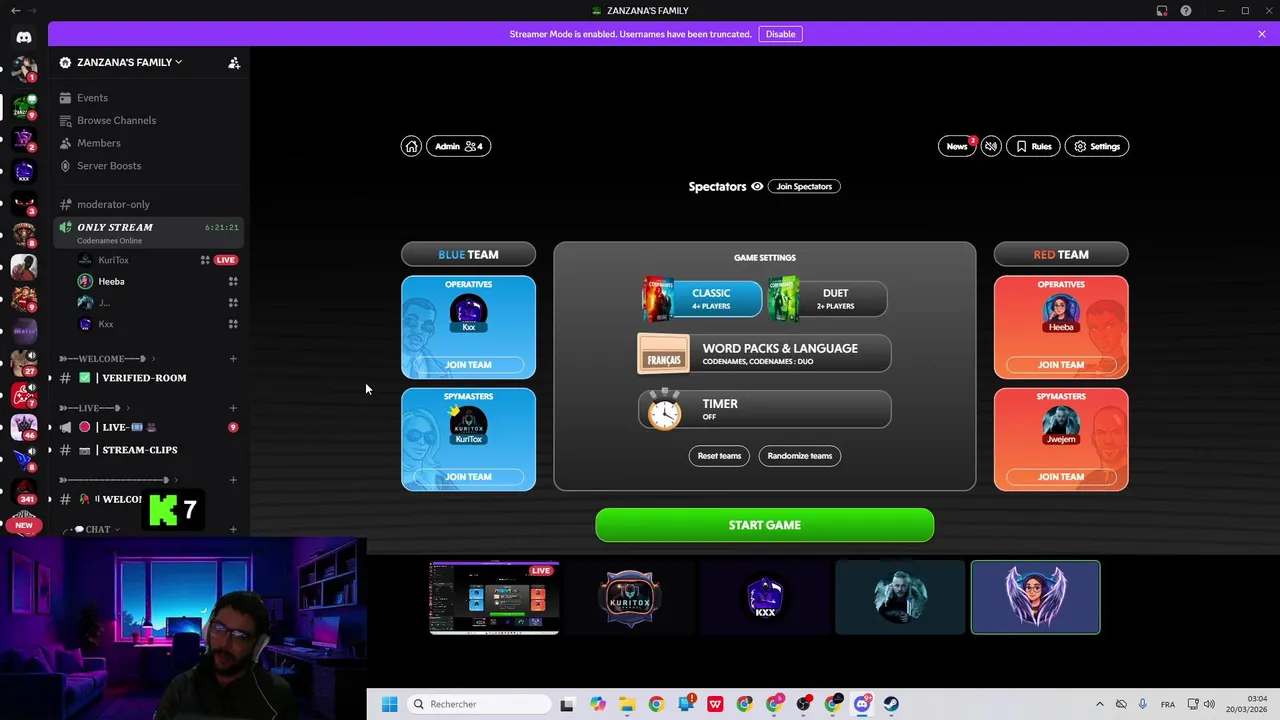The width and height of the screenshot is (1280, 720).
Task: Collapse the WELCOME channel category
Action: tap(106, 358)
